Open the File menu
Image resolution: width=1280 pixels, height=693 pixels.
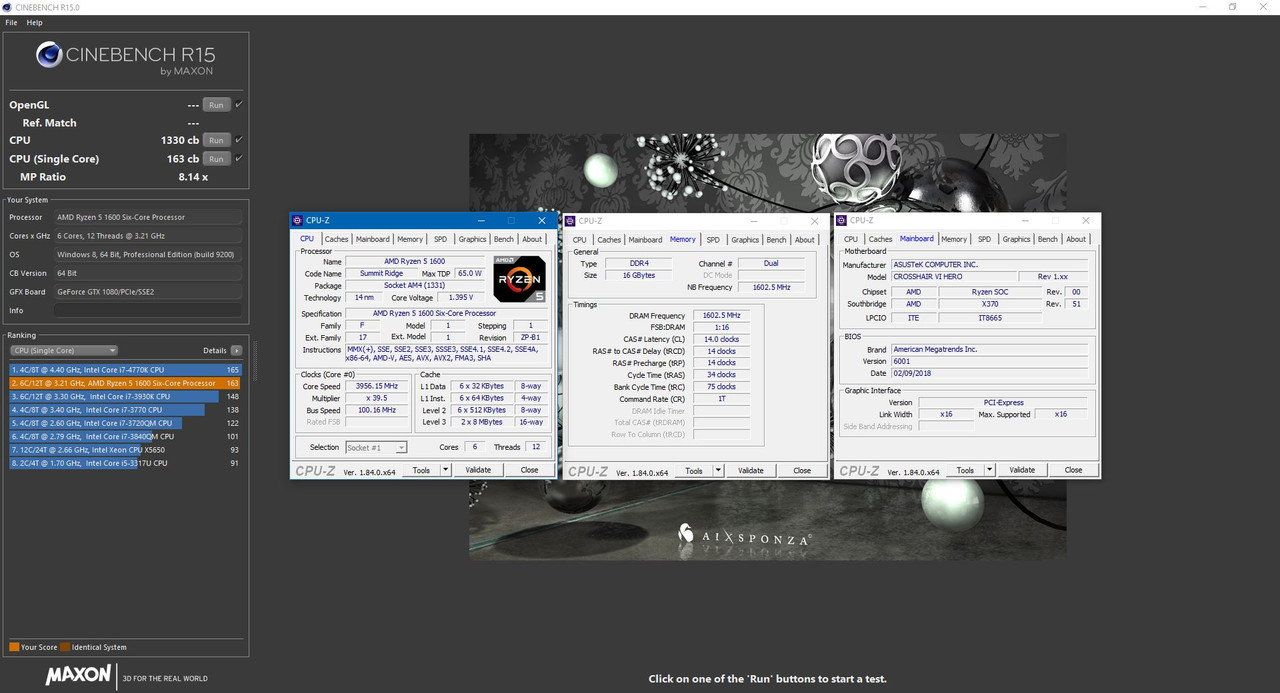pyautogui.click(x=12, y=22)
